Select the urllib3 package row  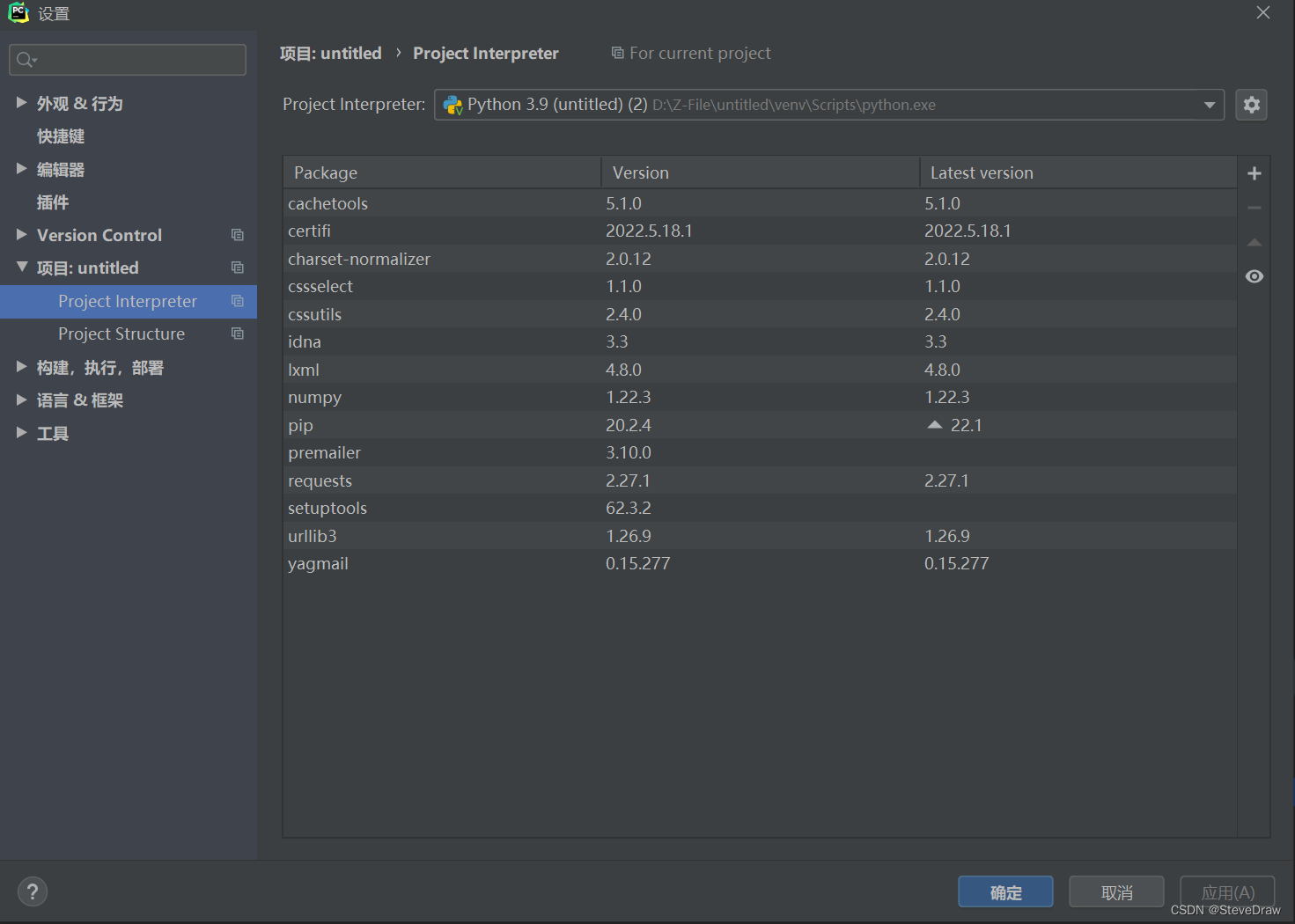pos(760,536)
